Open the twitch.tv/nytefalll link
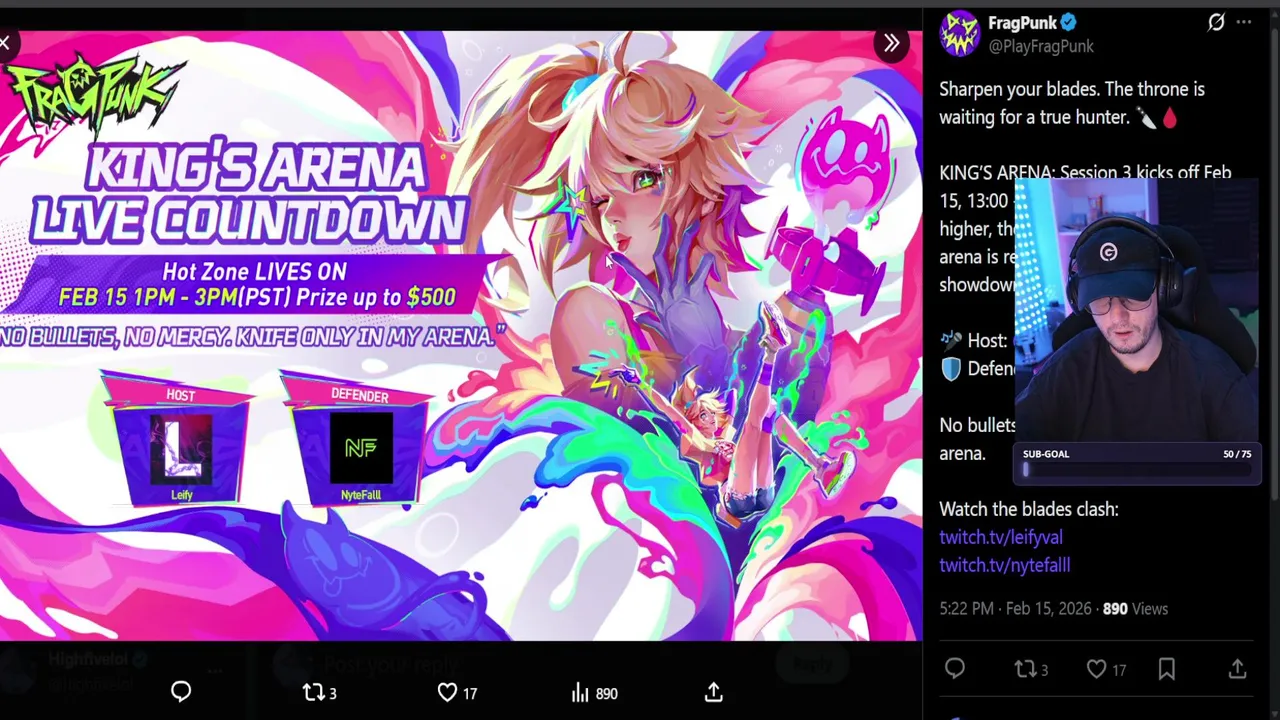Viewport: 1280px width, 720px height. [1005, 565]
